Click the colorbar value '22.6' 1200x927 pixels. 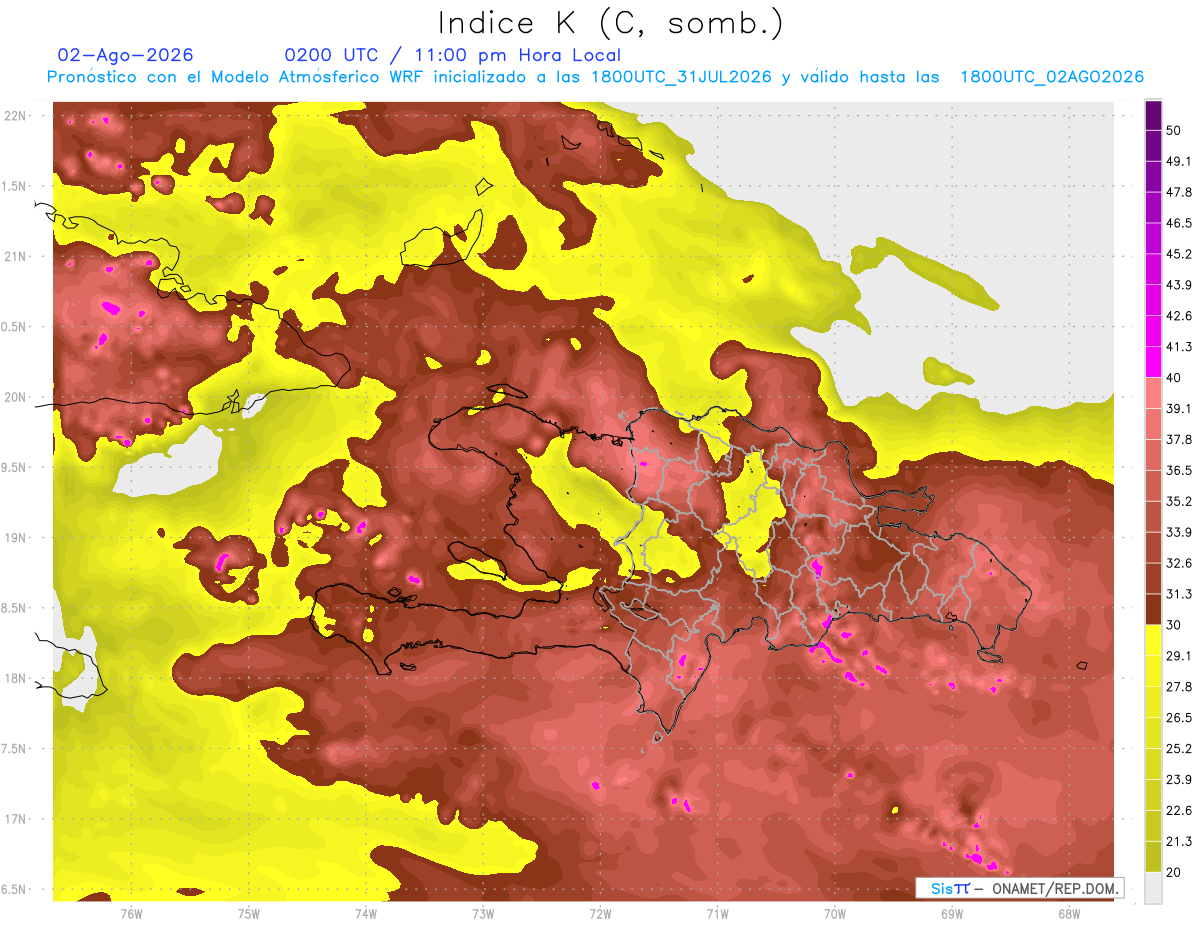[x=1180, y=810]
